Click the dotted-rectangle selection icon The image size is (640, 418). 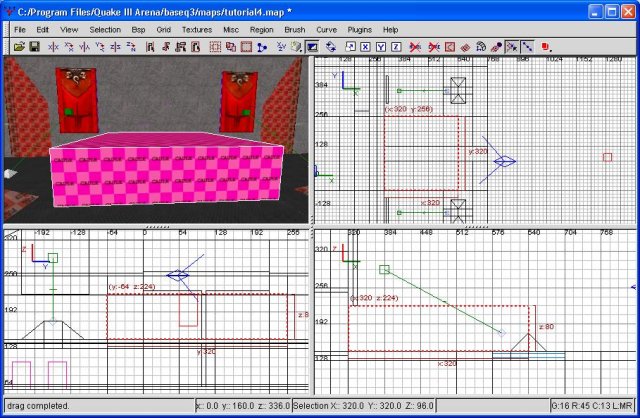(x=216, y=47)
